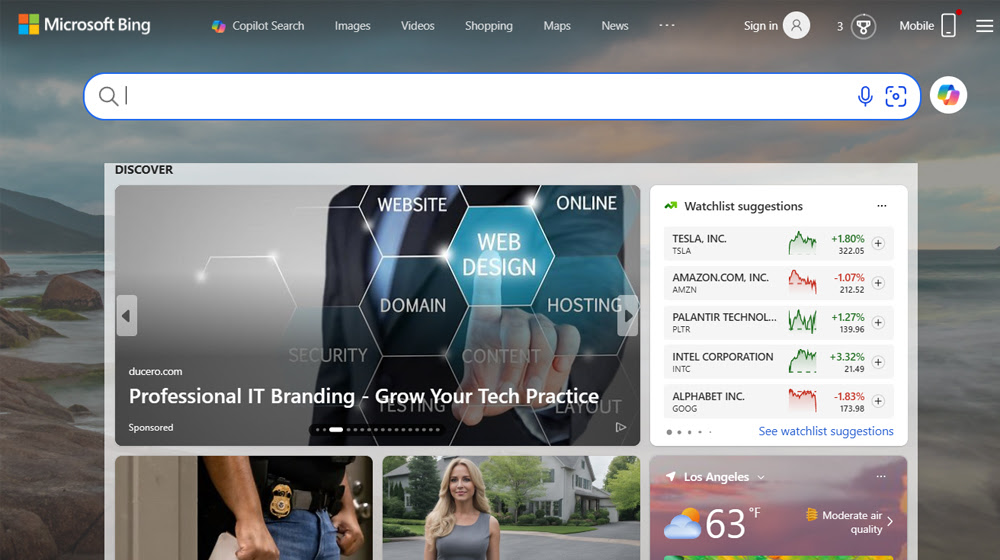Go to next carousel slide
Image resolution: width=1000 pixels, height=560 pixels.
pos(628,315)
